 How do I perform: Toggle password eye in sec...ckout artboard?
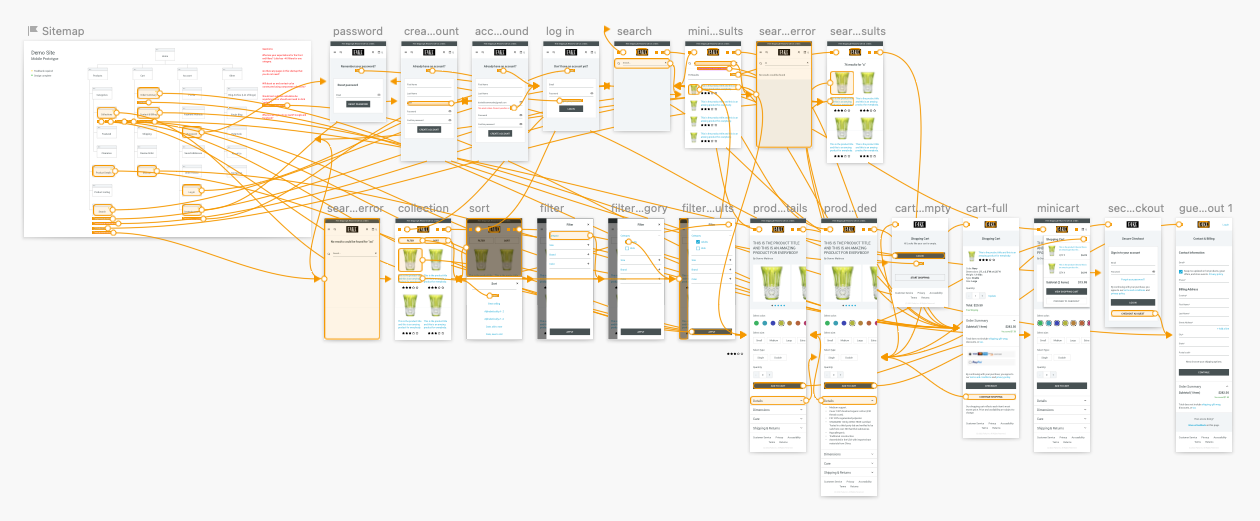click(1153, 271)
